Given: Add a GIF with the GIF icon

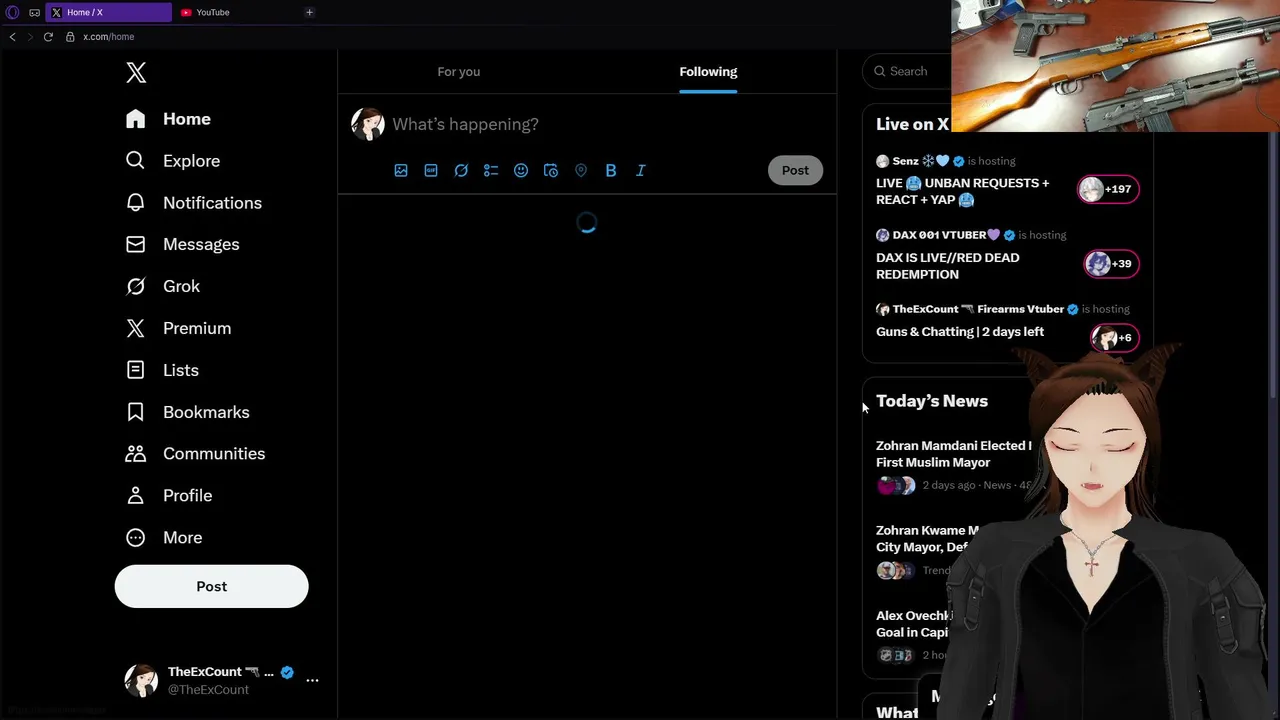Looking at the screenshot, I should tap(431, 170).
